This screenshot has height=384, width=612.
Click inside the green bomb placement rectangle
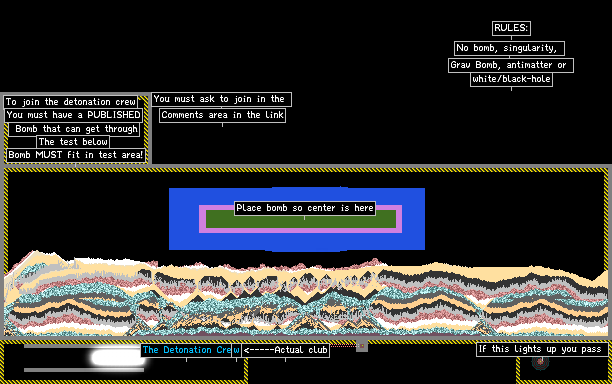pos(301,222)
